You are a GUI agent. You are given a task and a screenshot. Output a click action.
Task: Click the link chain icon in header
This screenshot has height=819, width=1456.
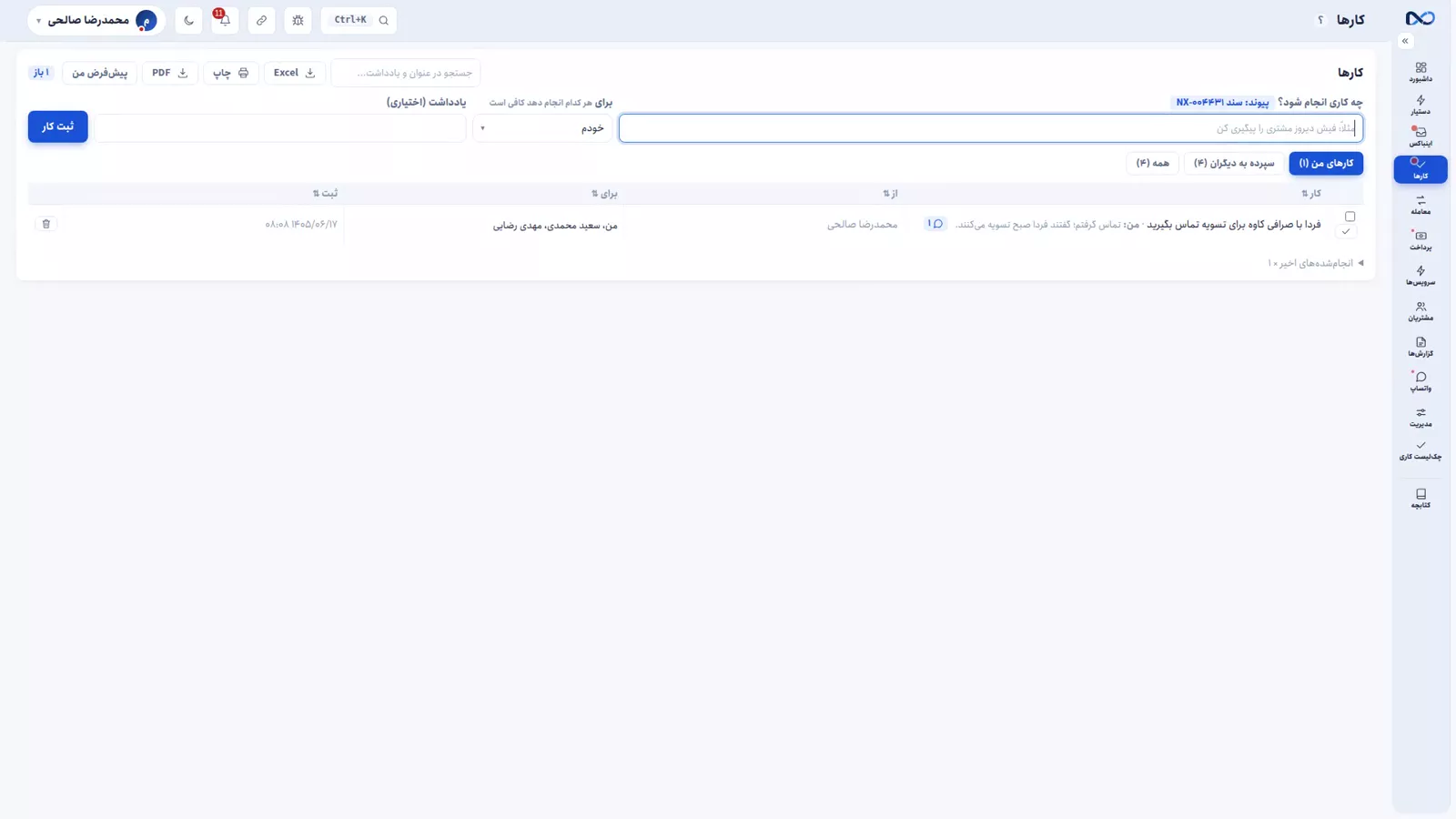261,20
